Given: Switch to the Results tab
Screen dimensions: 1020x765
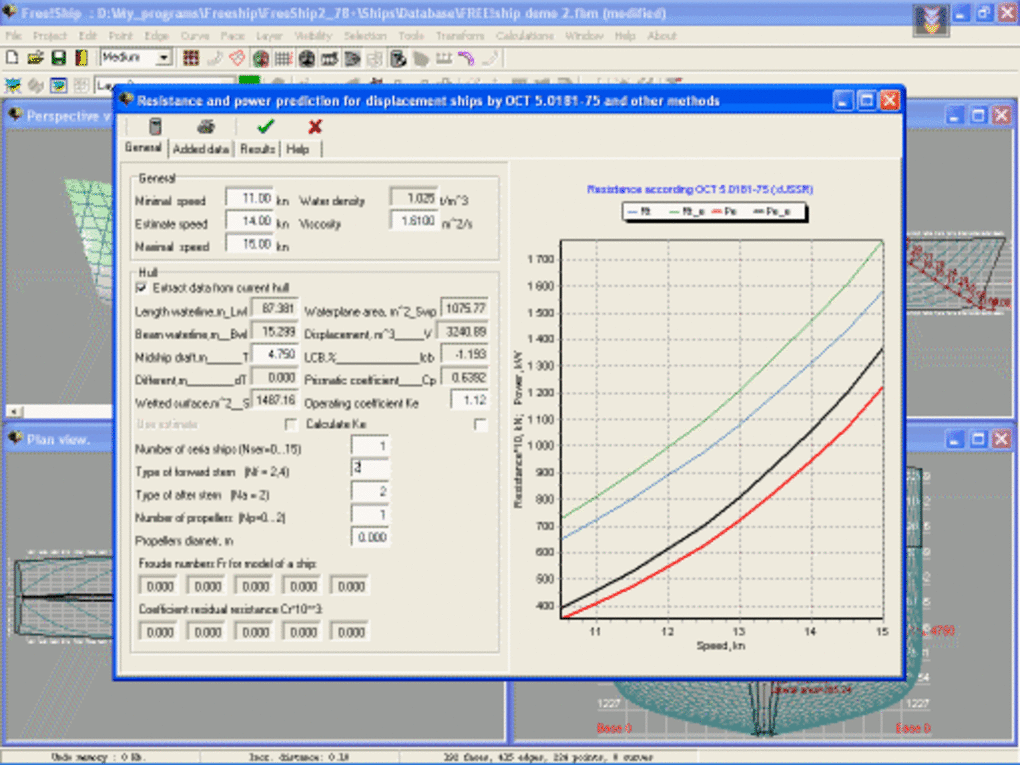Looking at the screenshot, I should tap(257, 149).
